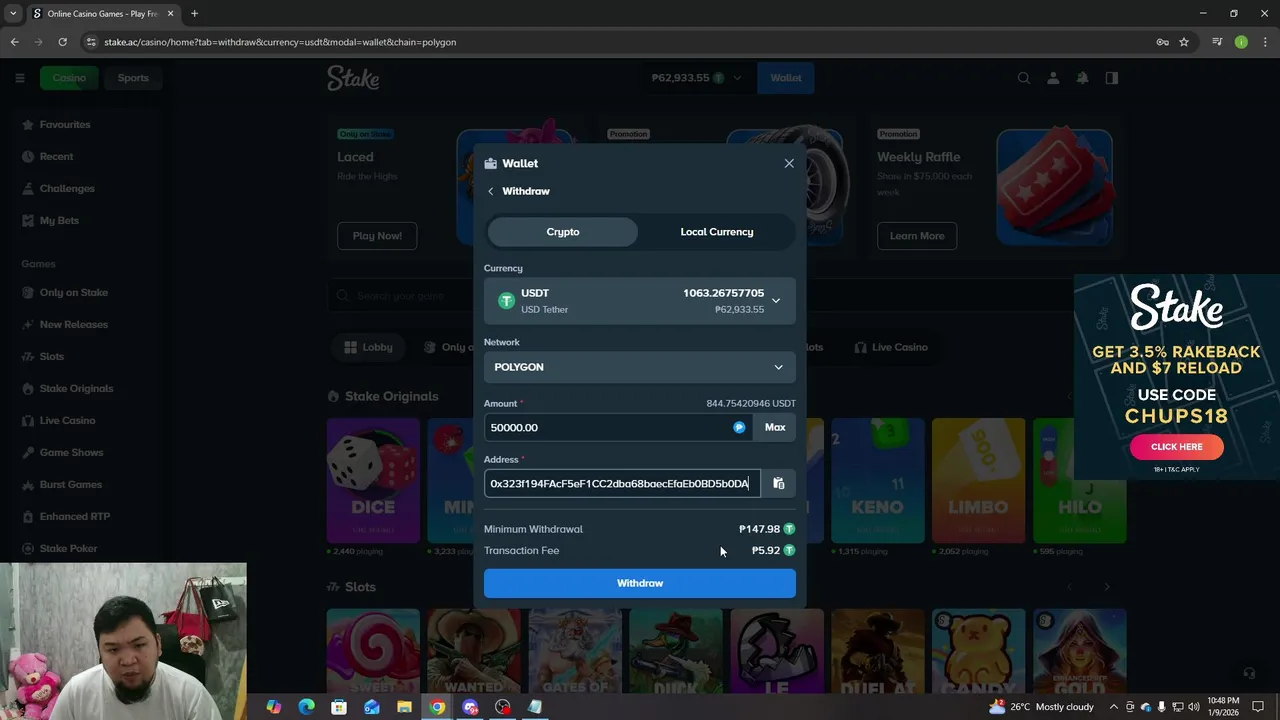
Task: Switch to the Crypto tab
Action: [x=562, y=232]
